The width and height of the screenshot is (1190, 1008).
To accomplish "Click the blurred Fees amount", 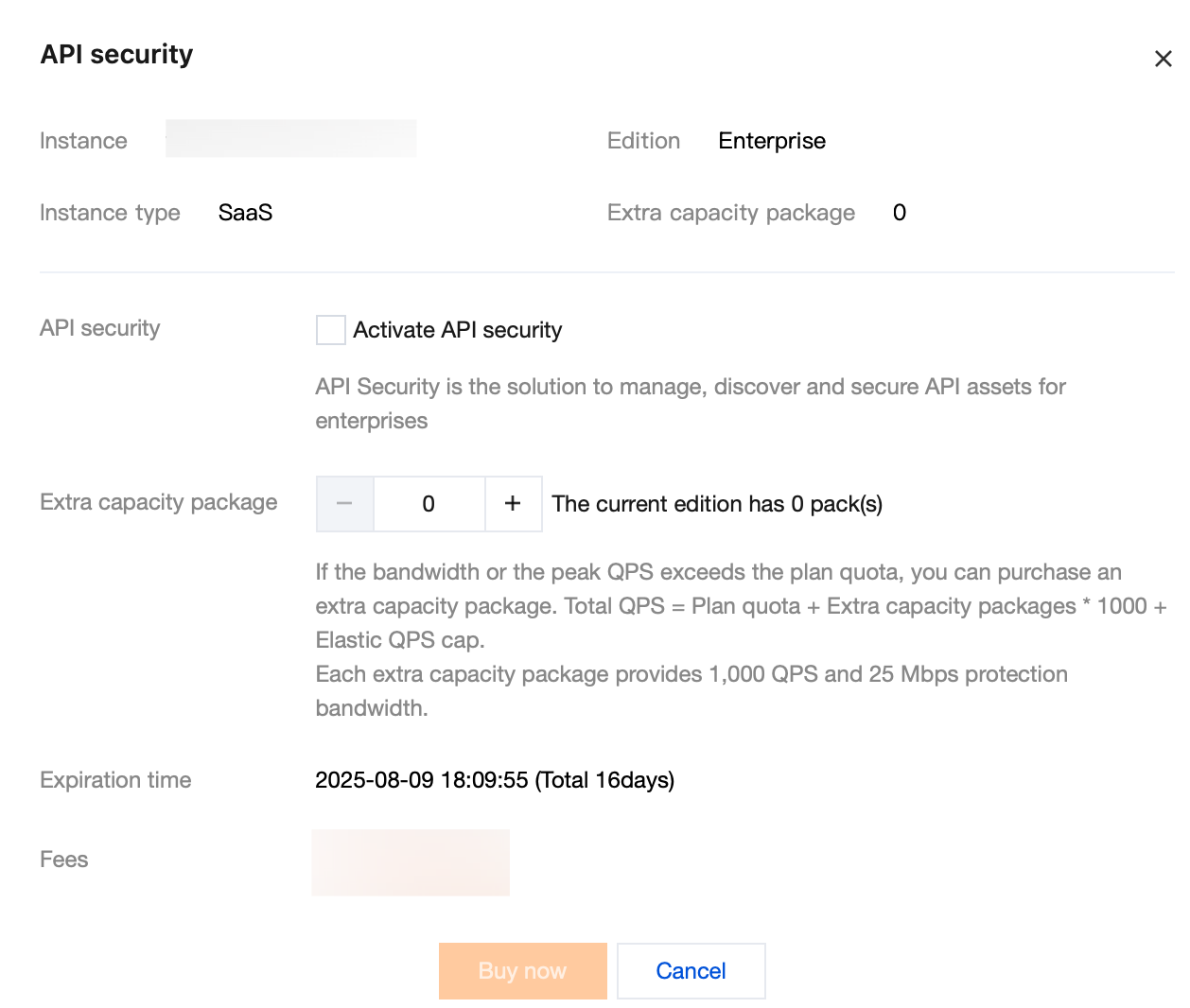I will tap(411, 862).
